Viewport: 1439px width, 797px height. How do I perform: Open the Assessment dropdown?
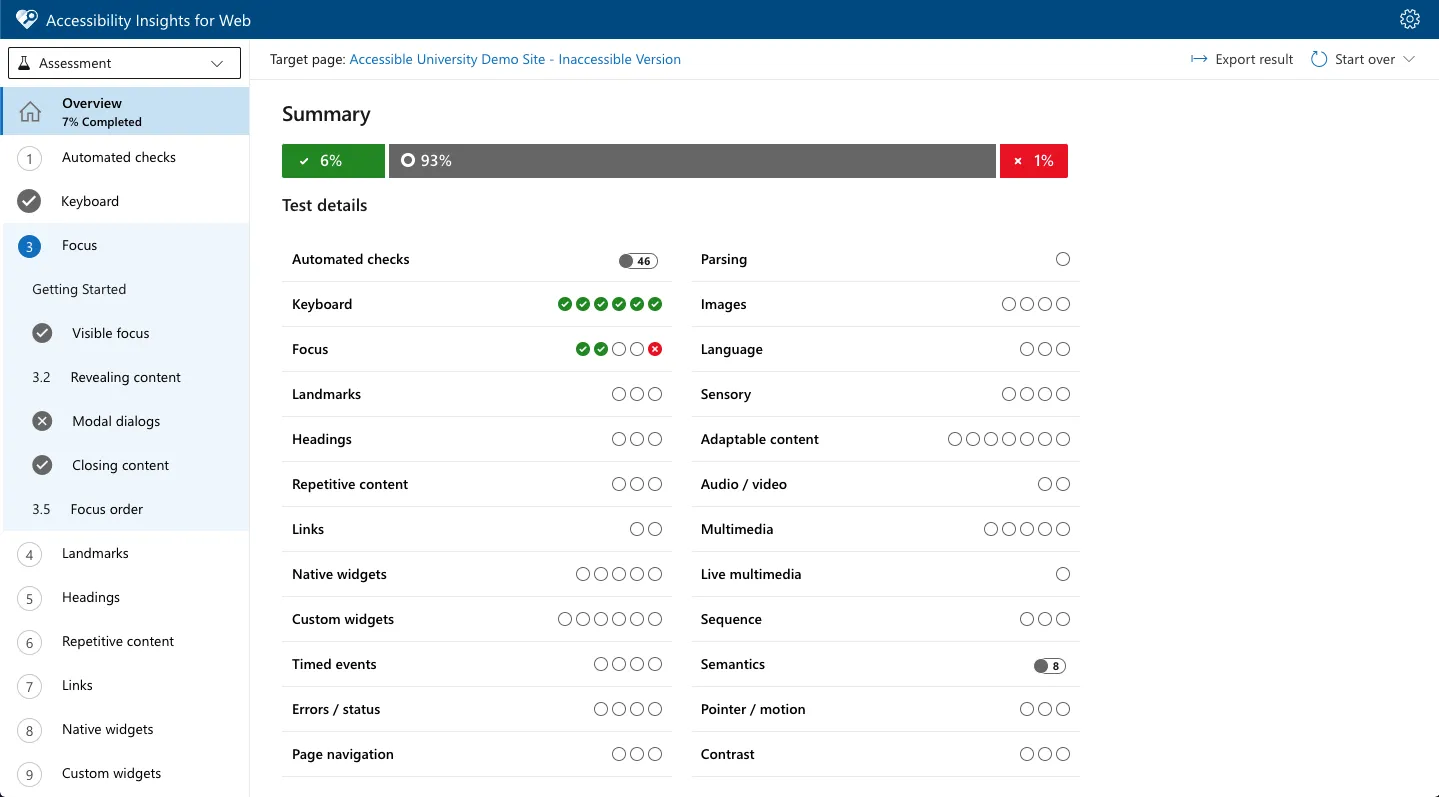click(x=124, y=63)
